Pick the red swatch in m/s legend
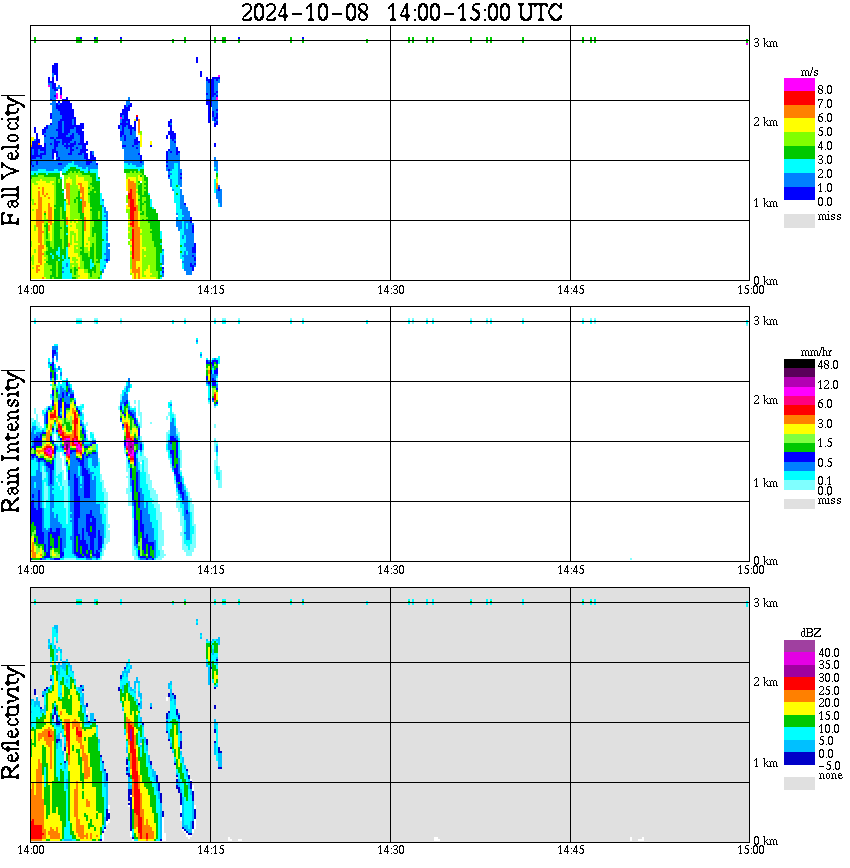 tap(799, 98)
